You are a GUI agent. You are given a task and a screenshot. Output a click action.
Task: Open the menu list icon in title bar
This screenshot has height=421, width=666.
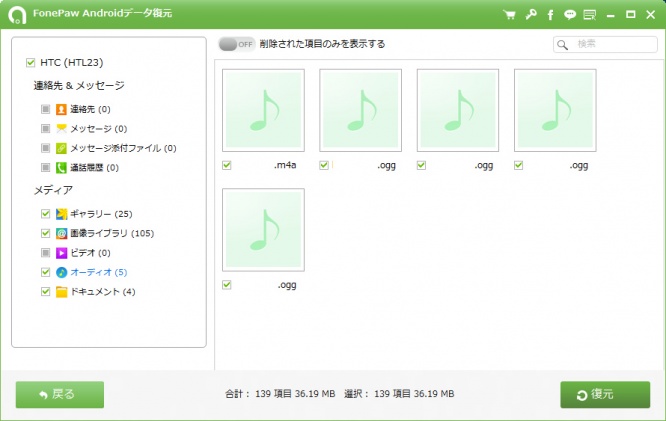pyautogui.click(x=590, y=15)
